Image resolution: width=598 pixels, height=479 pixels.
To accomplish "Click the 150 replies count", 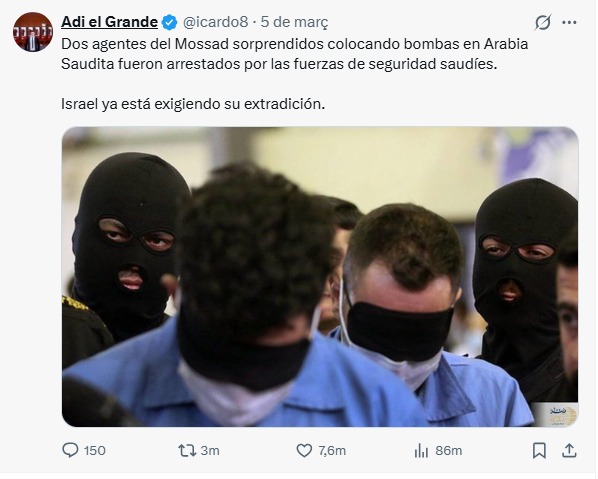I will coord(95,450).
